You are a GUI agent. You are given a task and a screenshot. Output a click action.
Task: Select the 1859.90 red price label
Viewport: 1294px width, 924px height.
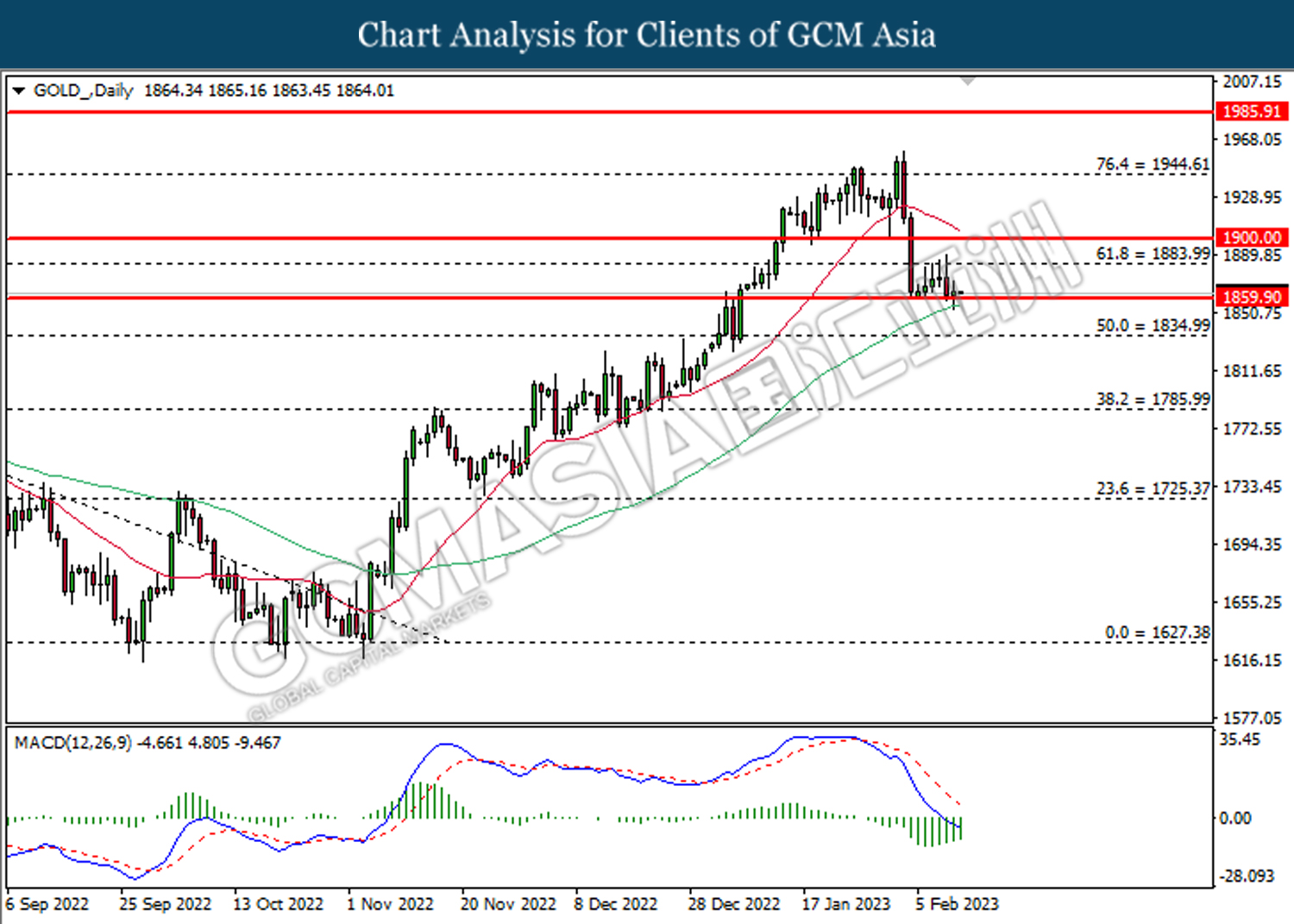[x=1253, y=297]
